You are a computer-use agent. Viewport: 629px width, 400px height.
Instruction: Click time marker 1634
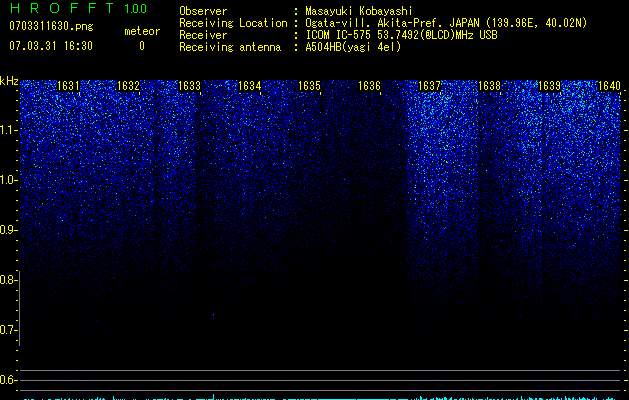[x=250, y=85]
